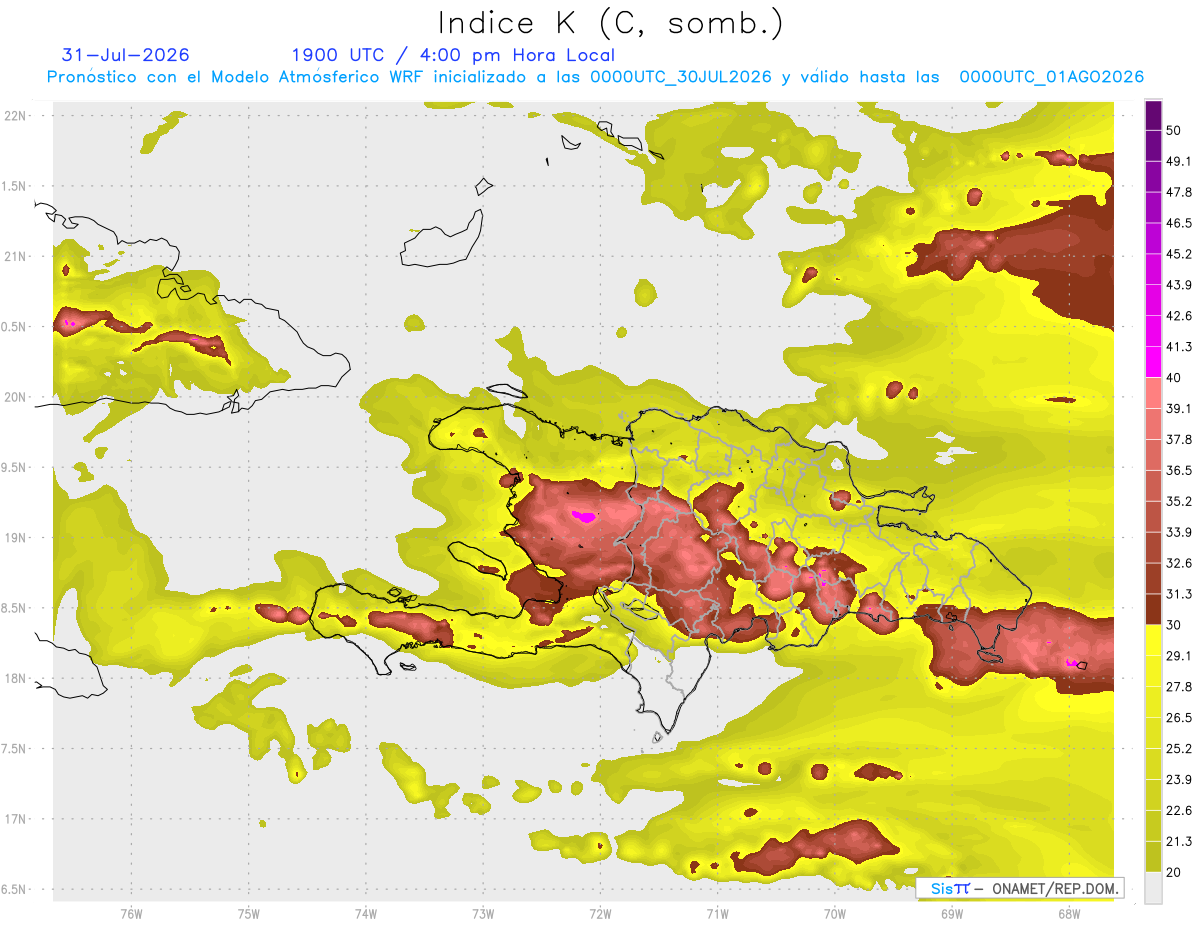Click the "73W" longitude label

[x=483, y=913]
